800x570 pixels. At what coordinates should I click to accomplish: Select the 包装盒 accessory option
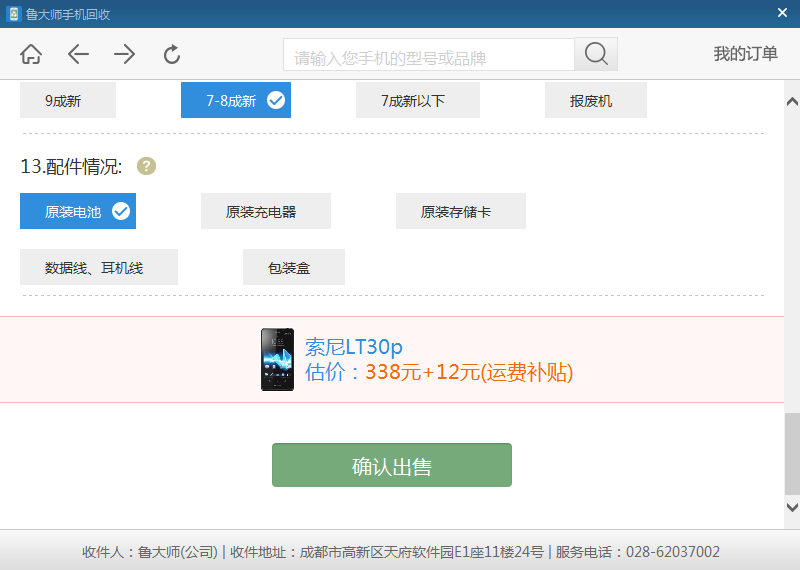[x=294, y=267]
